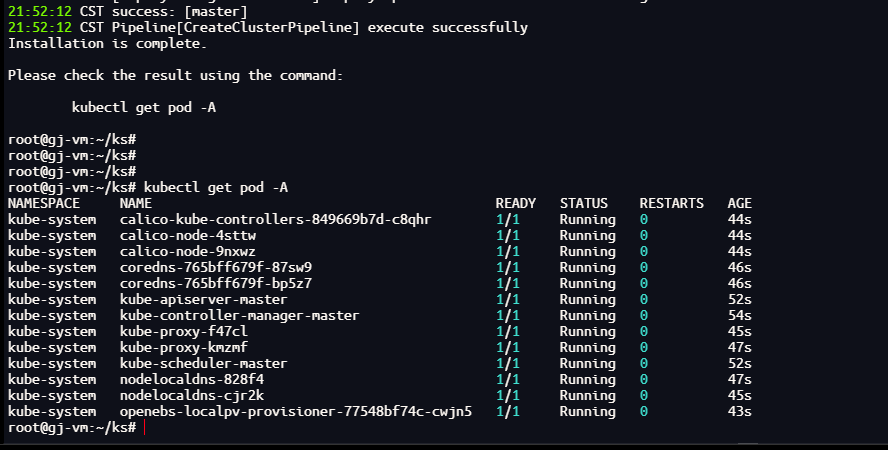
Task: Click the RESTARTS column header
Action: click(x=672, y=203)
